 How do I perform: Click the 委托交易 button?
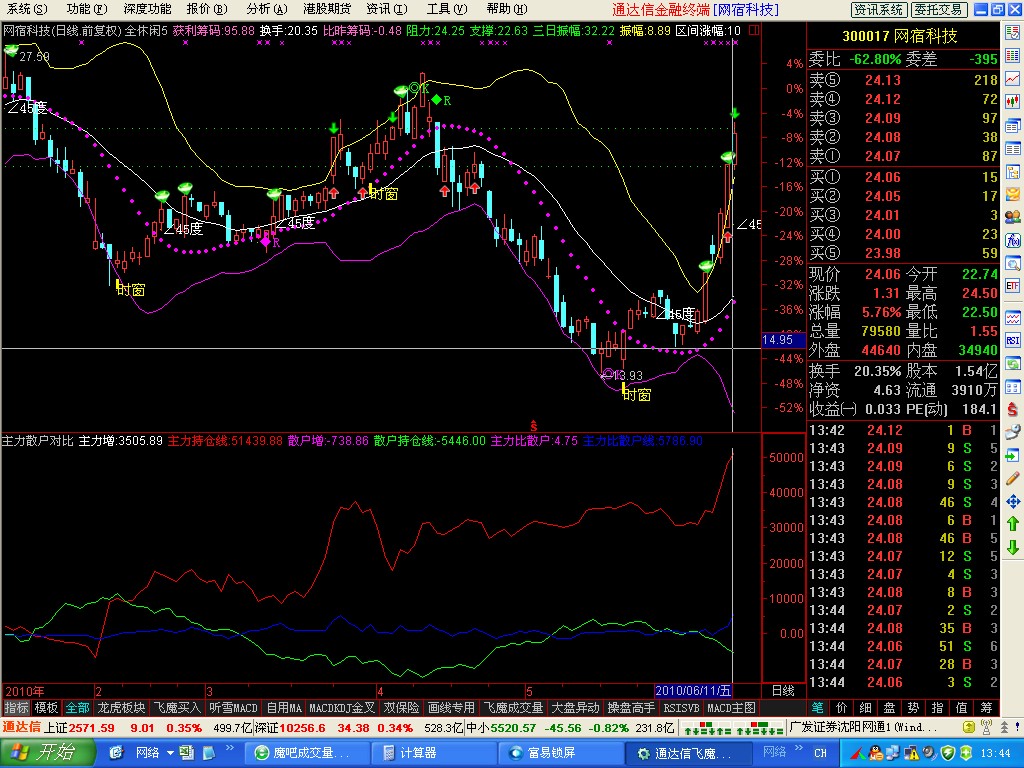941,9
